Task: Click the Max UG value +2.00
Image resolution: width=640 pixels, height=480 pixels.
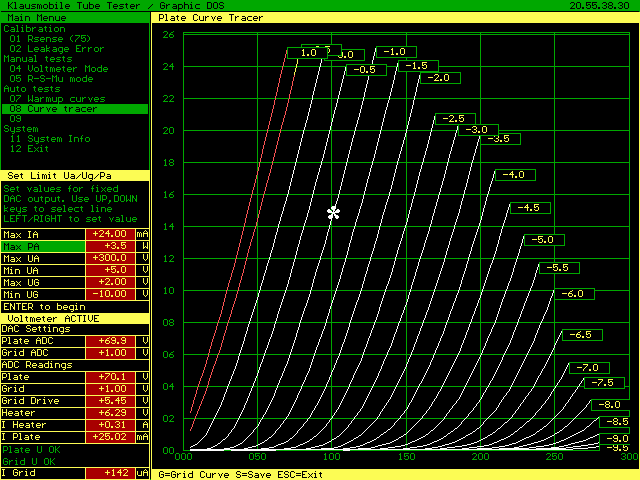Action: tap(110, 282)
